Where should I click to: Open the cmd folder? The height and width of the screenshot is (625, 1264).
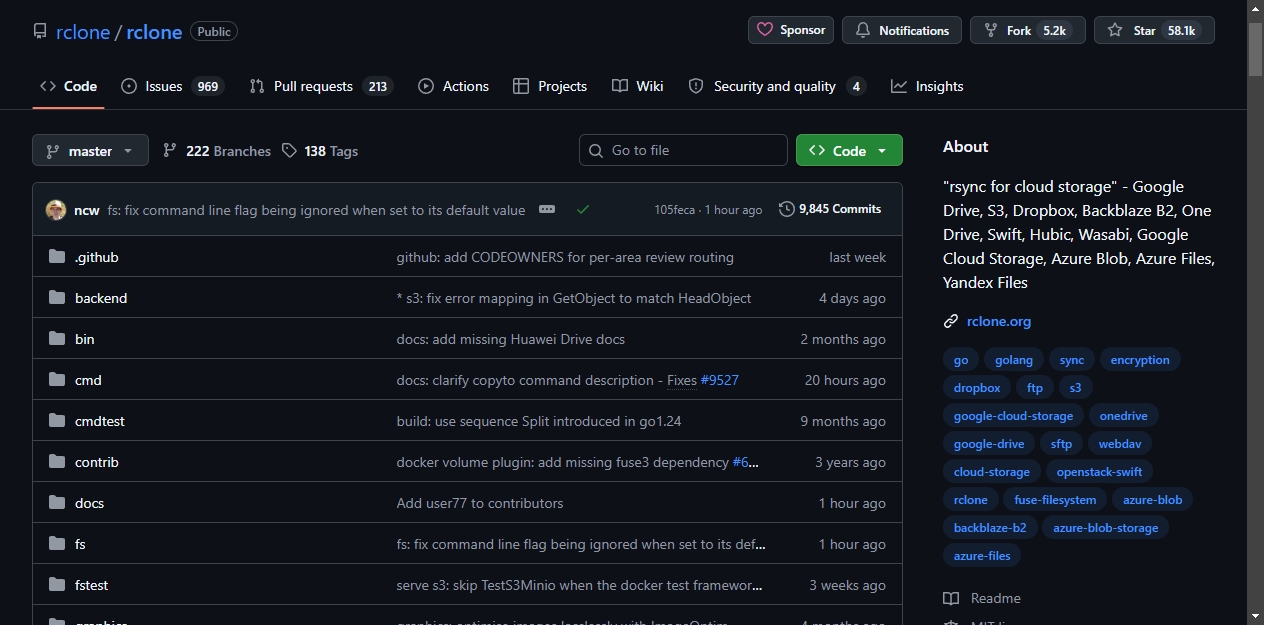click(88, 380)
